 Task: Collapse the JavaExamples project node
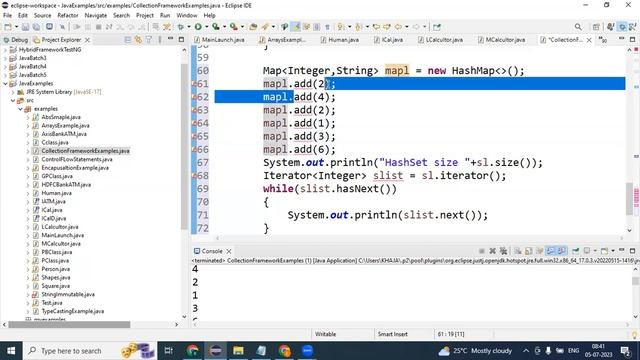[5, 83]
